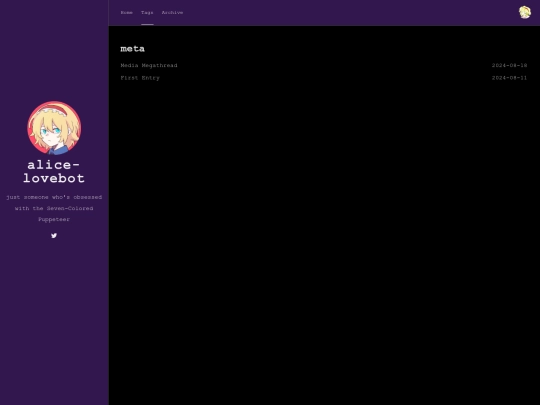Open the alice-lovebot site title link
540x405 pixels.
pos(54,172)
